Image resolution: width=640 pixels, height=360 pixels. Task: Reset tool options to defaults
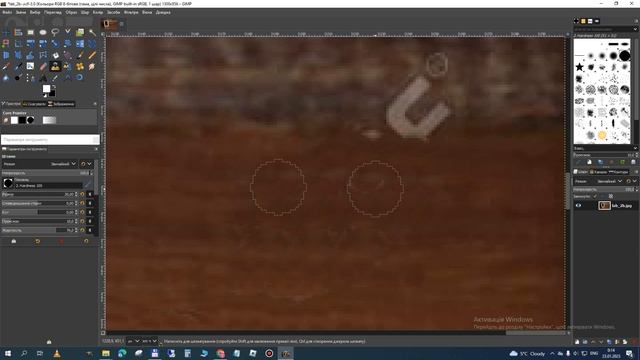coord(86,241)
